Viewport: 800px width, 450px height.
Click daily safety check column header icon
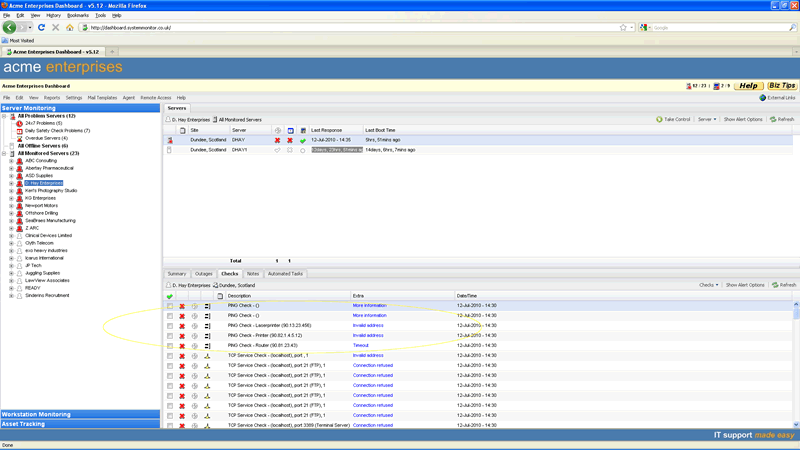coord(290,131)
